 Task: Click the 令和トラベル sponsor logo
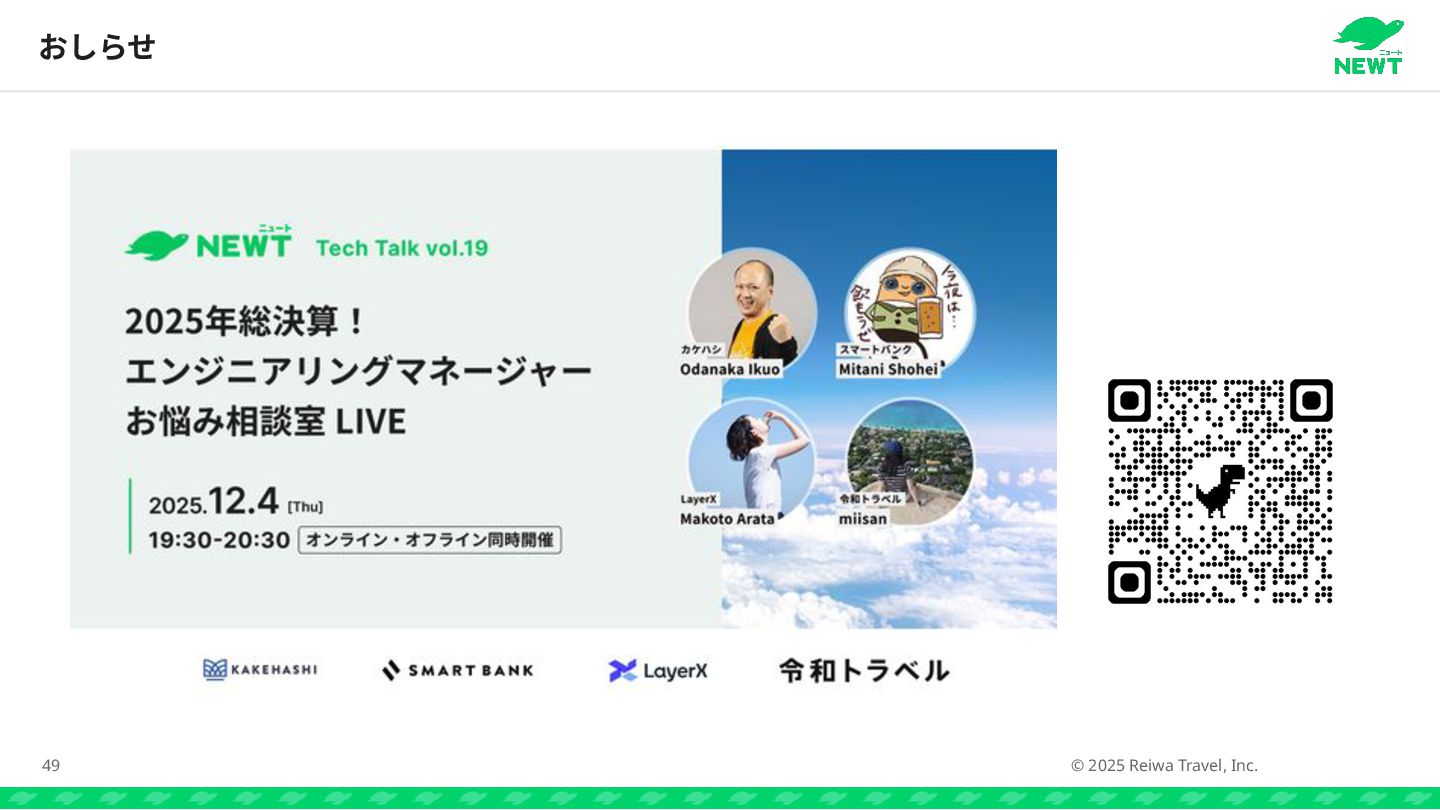coord(864,670)
